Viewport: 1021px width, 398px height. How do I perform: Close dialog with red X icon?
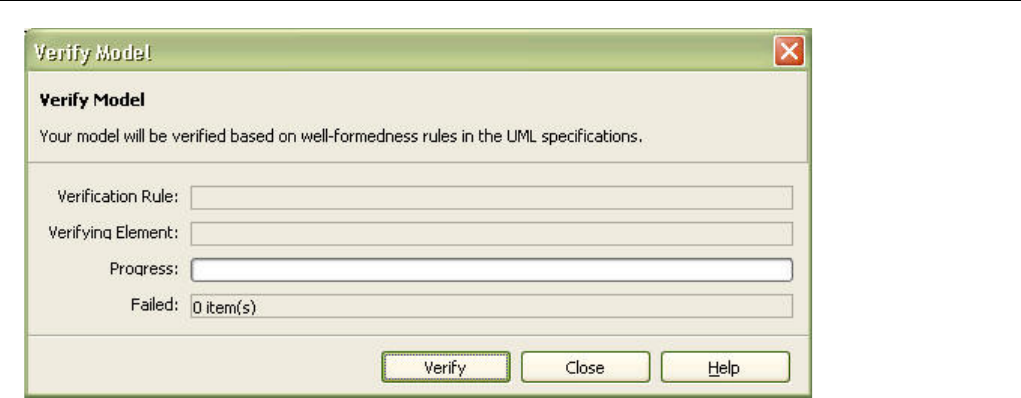789,52
